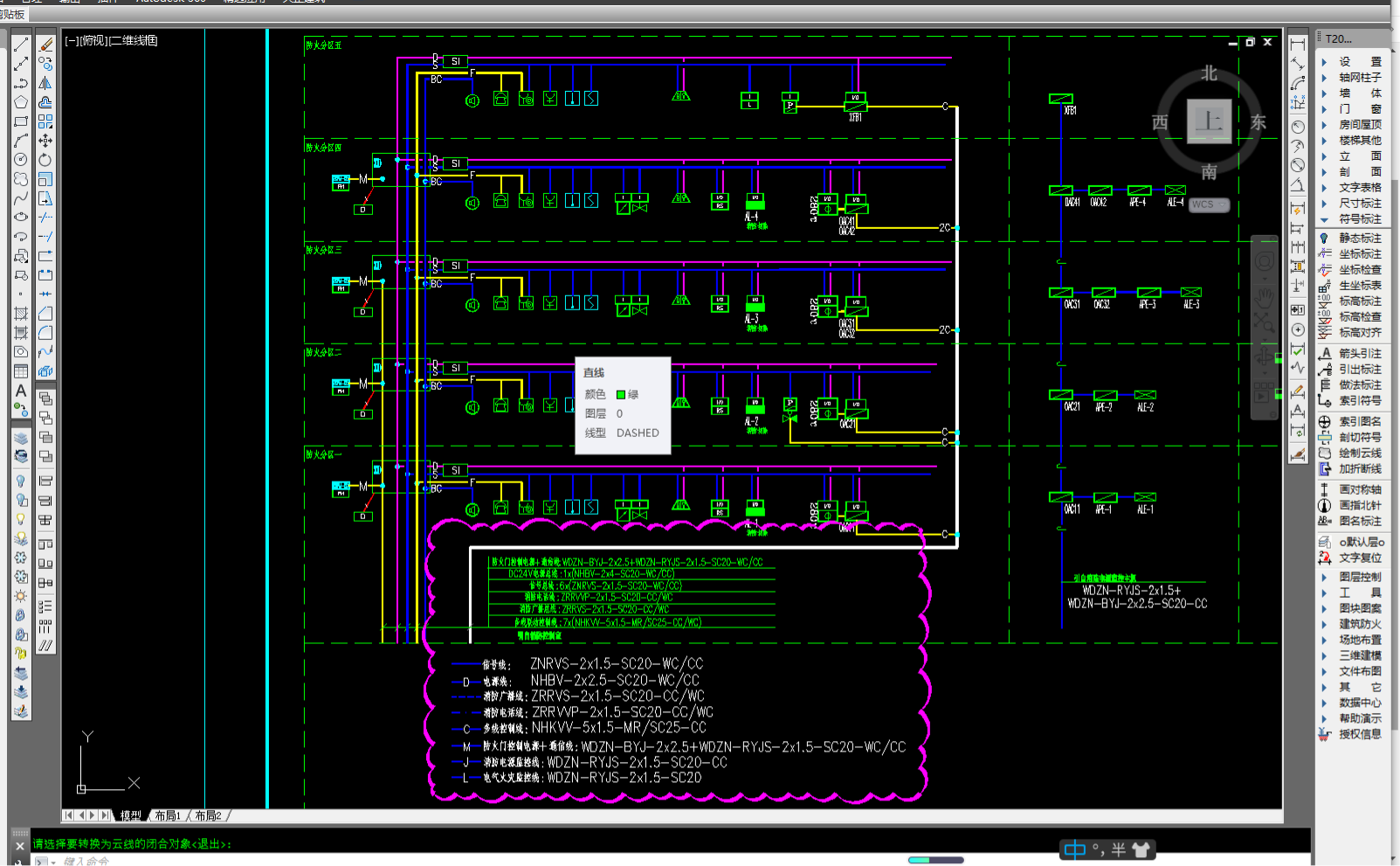Screen dimensions: 1400x866
Task: Switch to the 模型 tab
Action: click(131, 815)
